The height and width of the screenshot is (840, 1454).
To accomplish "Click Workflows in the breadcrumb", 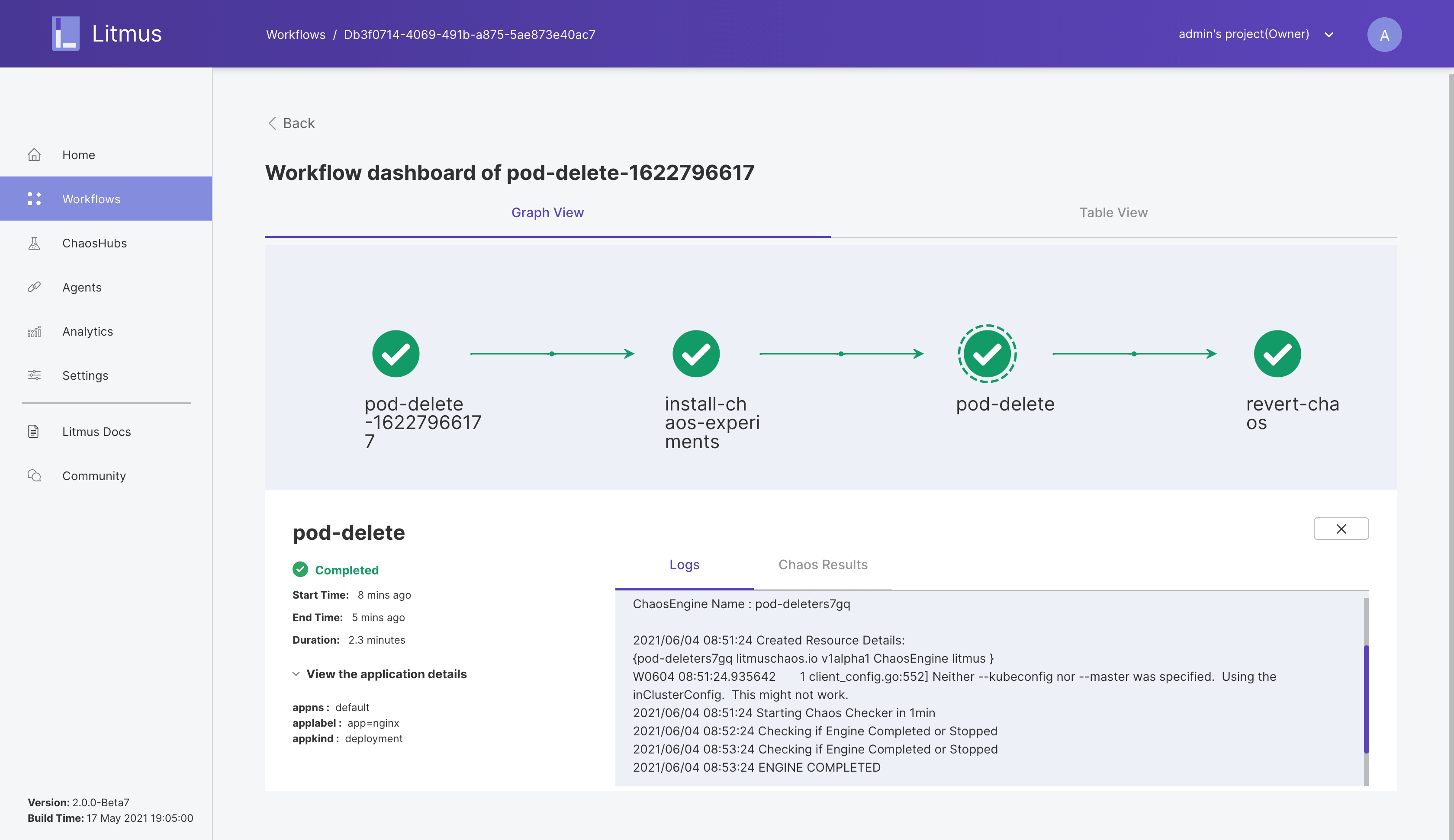I will tap(296, 35).
